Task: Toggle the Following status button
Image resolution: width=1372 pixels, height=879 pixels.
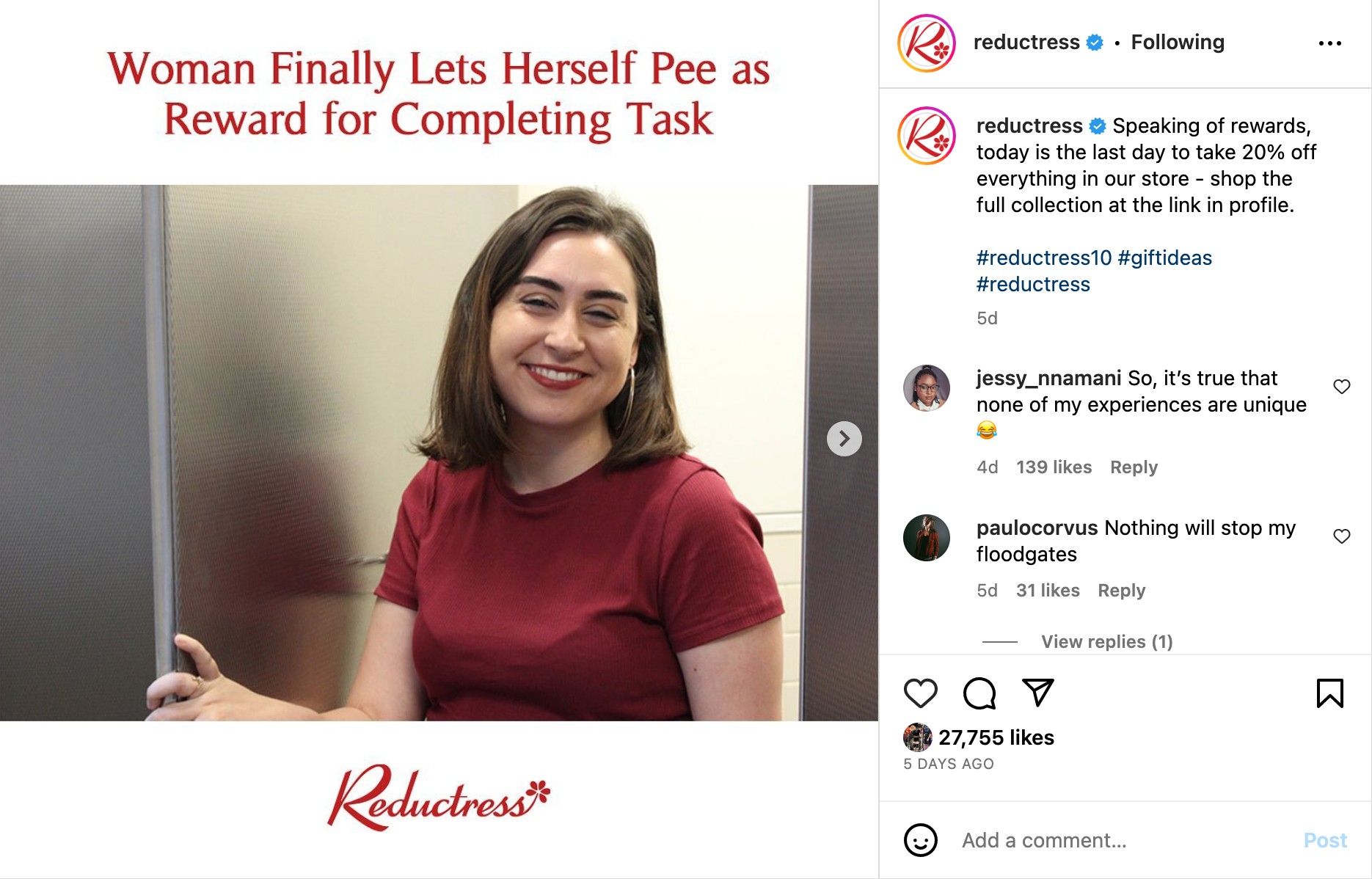Action: click(1178, 43)
